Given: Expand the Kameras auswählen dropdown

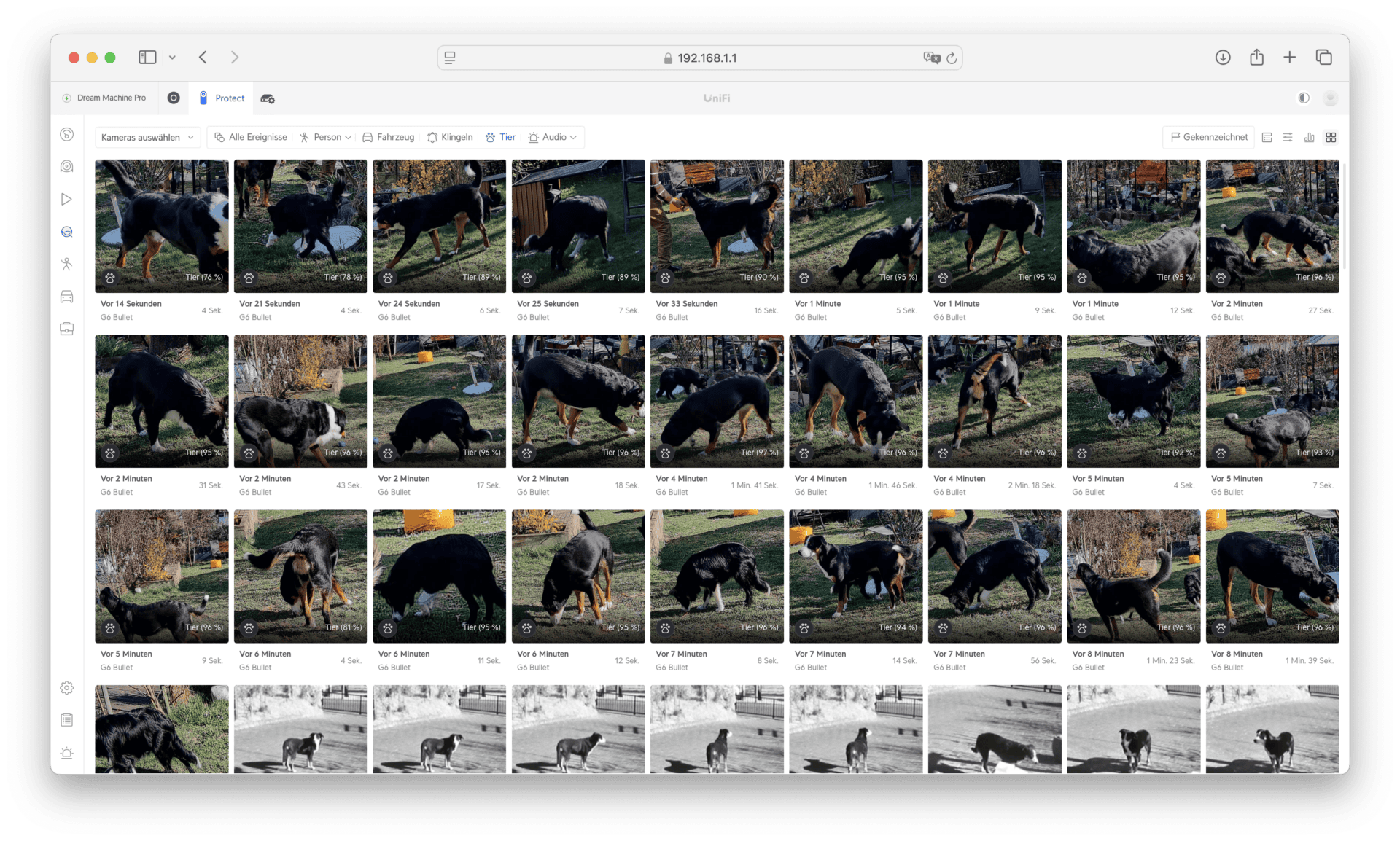Looking at the screenshot, I should [147, 137].
